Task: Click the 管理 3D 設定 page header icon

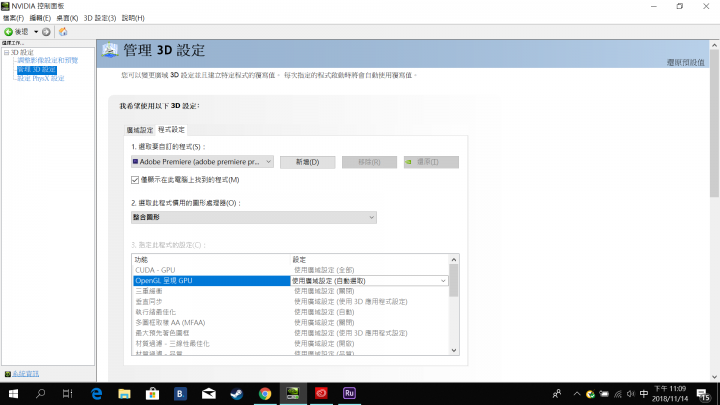Action: (x=110, y=50)
